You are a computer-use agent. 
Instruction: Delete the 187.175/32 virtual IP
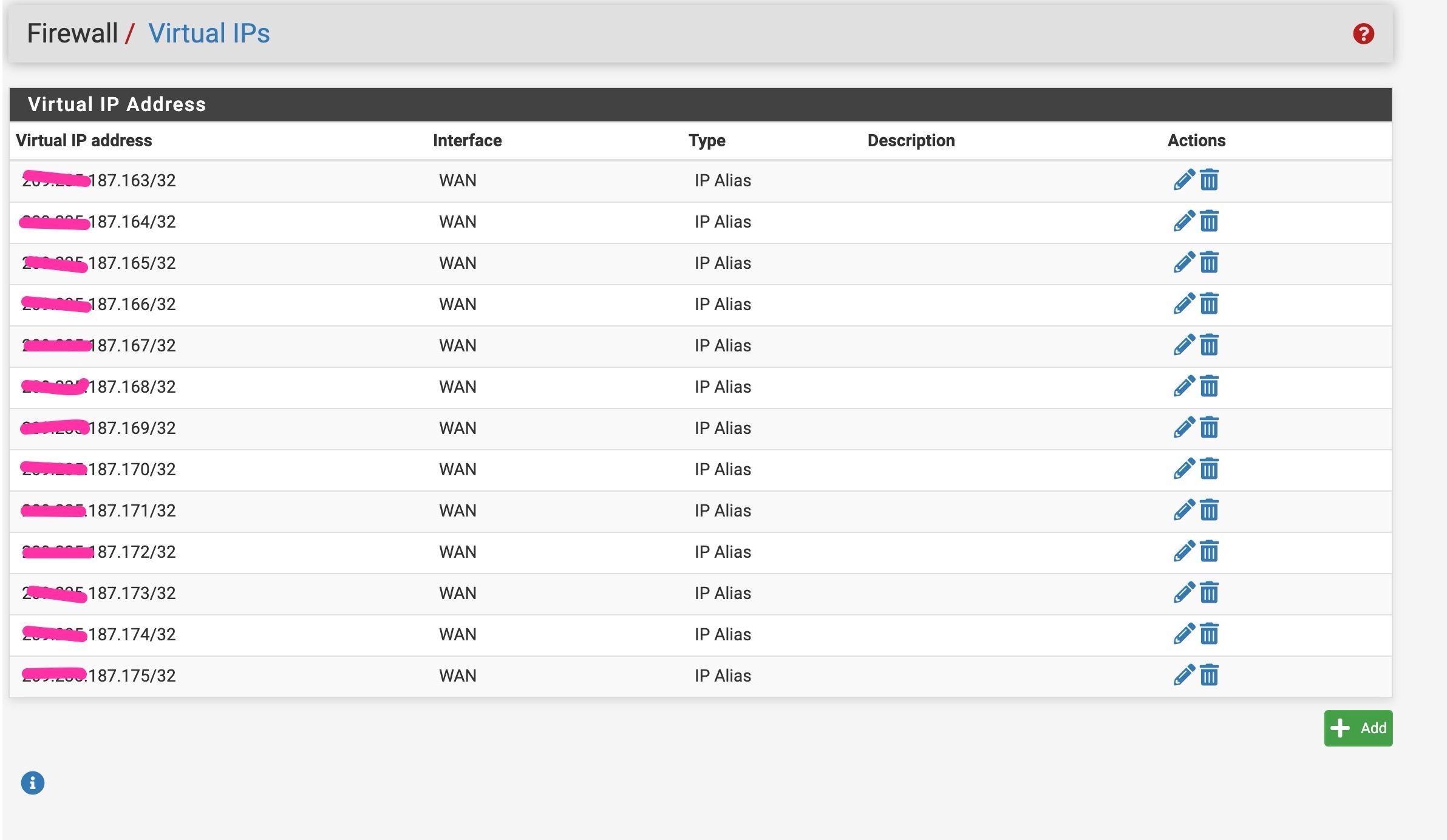pyautogui.click(x=1209, y=676)
